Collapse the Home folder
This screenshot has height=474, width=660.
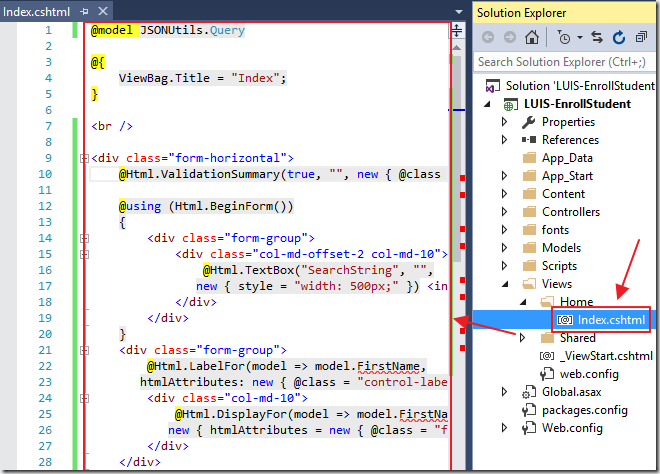coord(523,302)
